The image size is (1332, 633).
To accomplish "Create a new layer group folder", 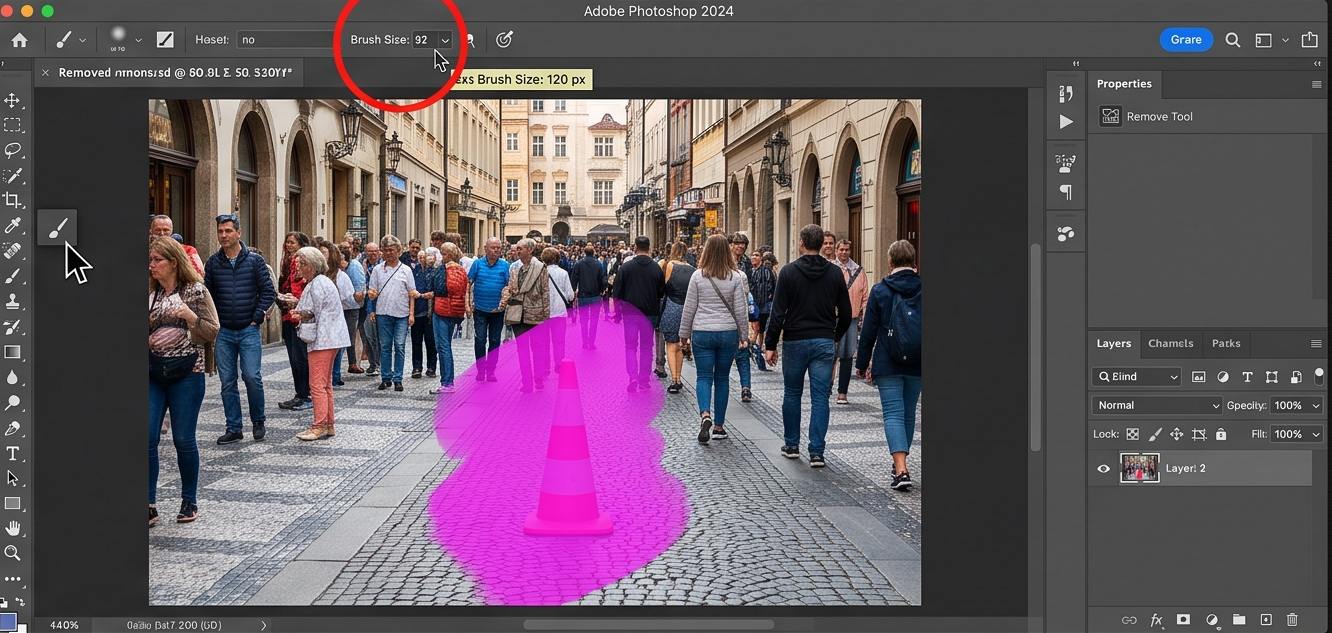I will click(x=1238, y=620).
